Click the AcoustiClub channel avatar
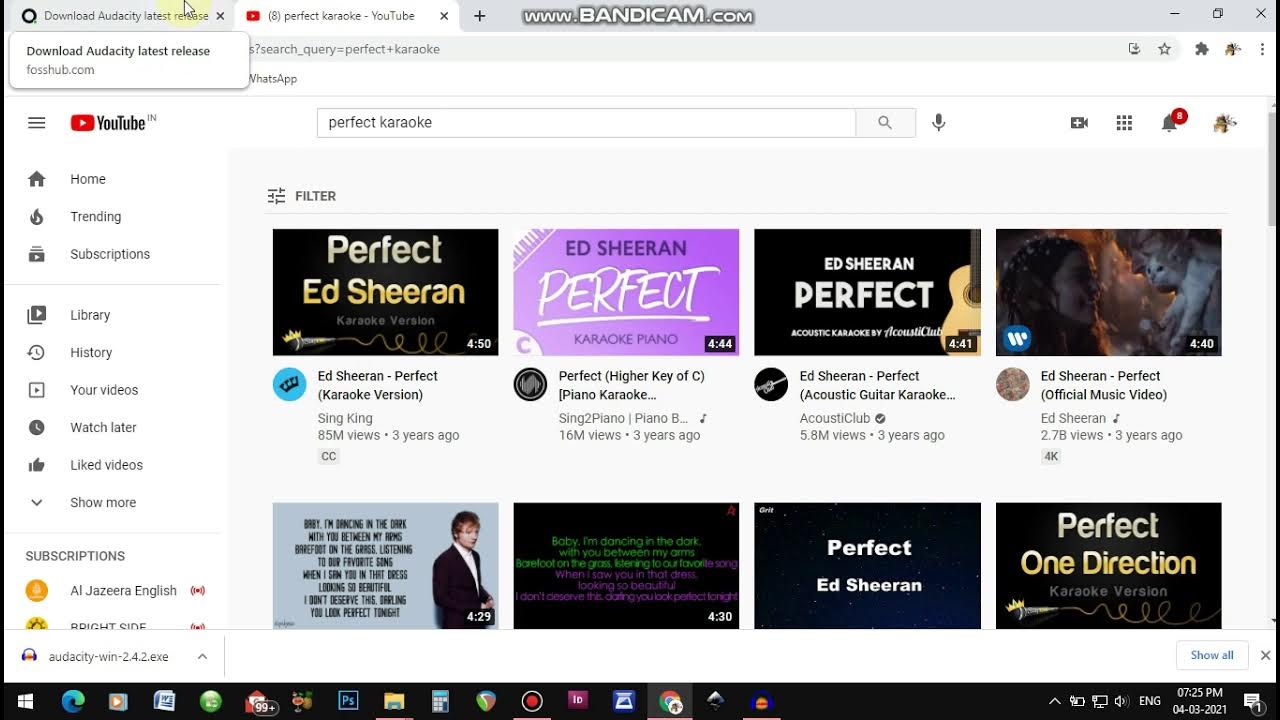Screen dimensions: 1280x720 (771, 384)
